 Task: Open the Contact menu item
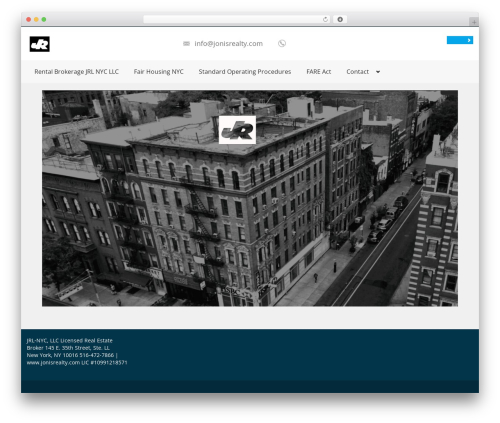pyautogui.click(x=358, y=72)
